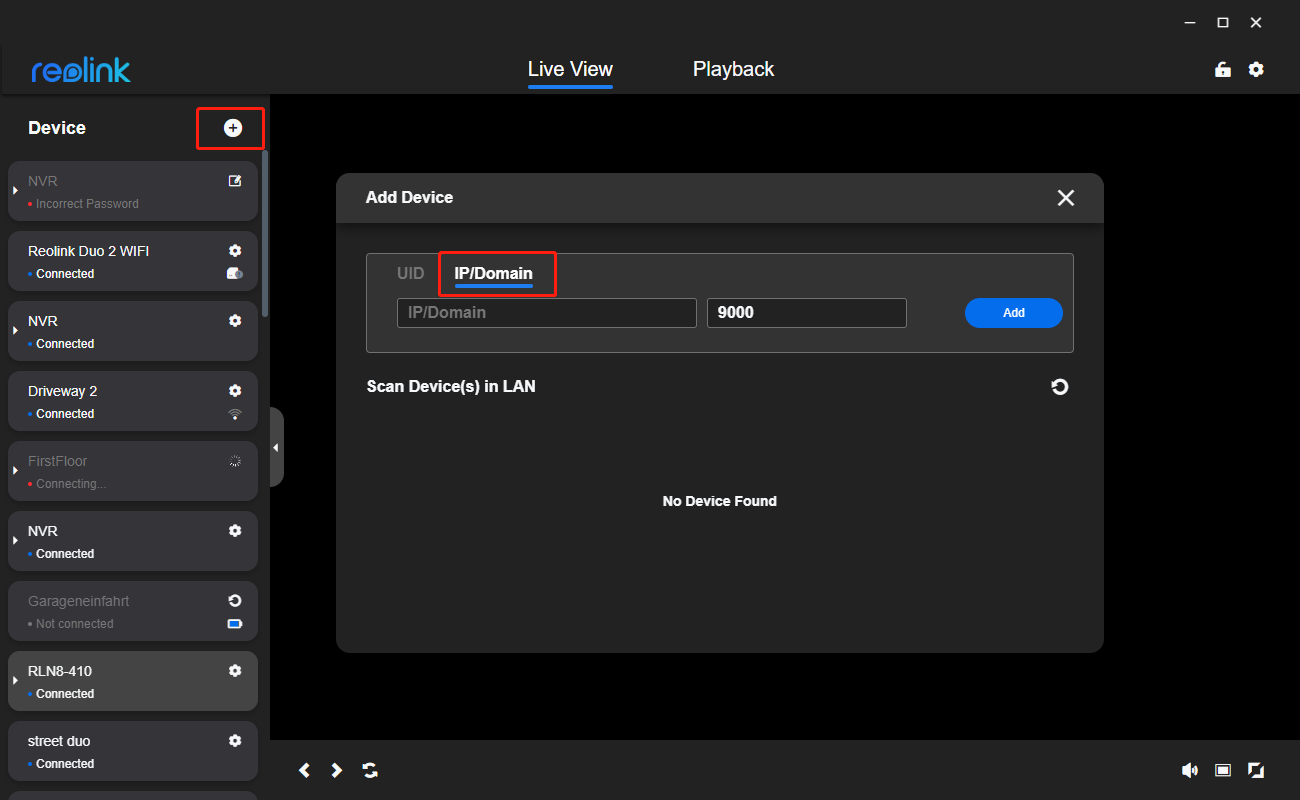
Task: Open settings gear for street duo
Action: pyautogui.click(x=235, y=741)
